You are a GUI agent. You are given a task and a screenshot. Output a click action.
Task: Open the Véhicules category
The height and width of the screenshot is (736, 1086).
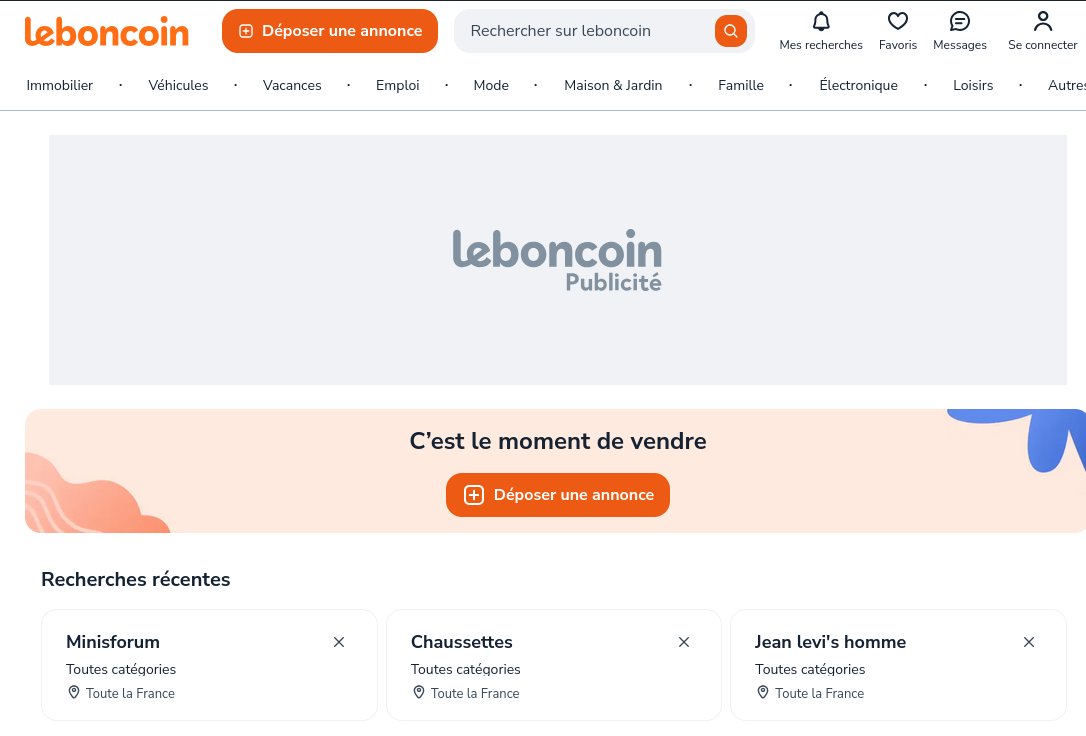coord(178,85)
